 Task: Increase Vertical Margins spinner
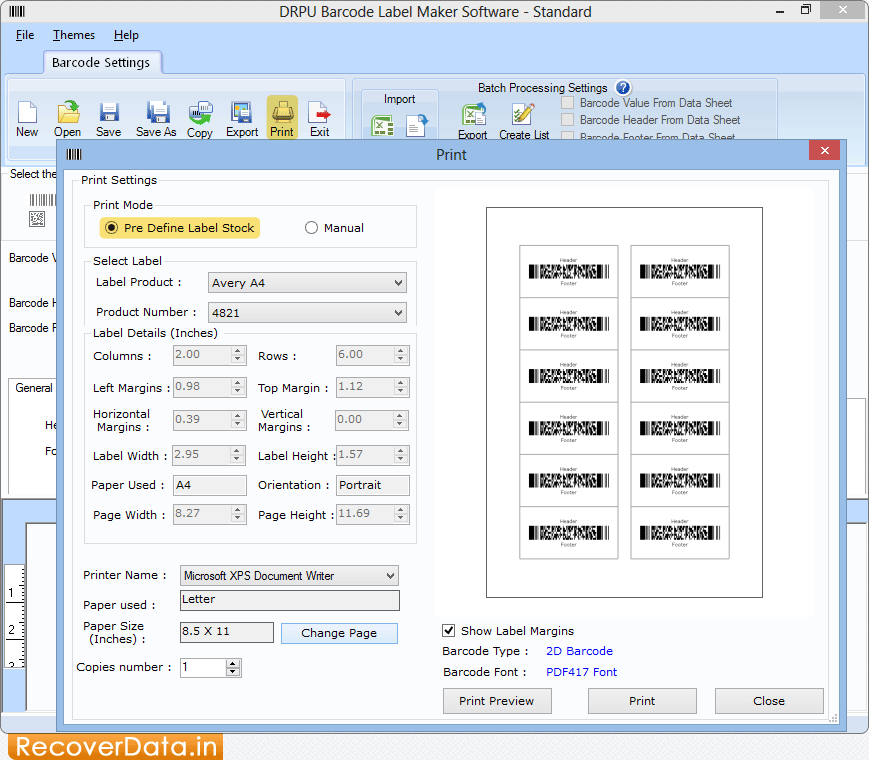(x=400, y=415)
